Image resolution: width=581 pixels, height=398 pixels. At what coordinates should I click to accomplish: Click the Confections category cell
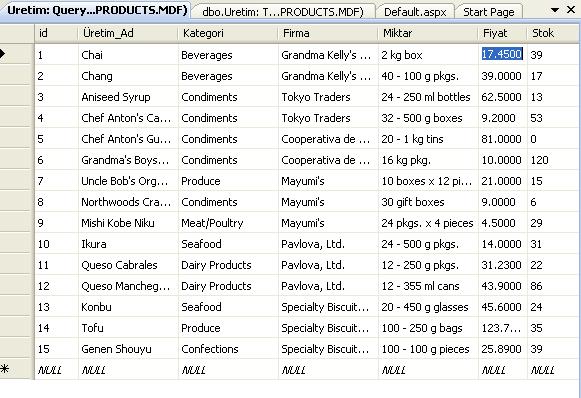click(x=228, y=349)
